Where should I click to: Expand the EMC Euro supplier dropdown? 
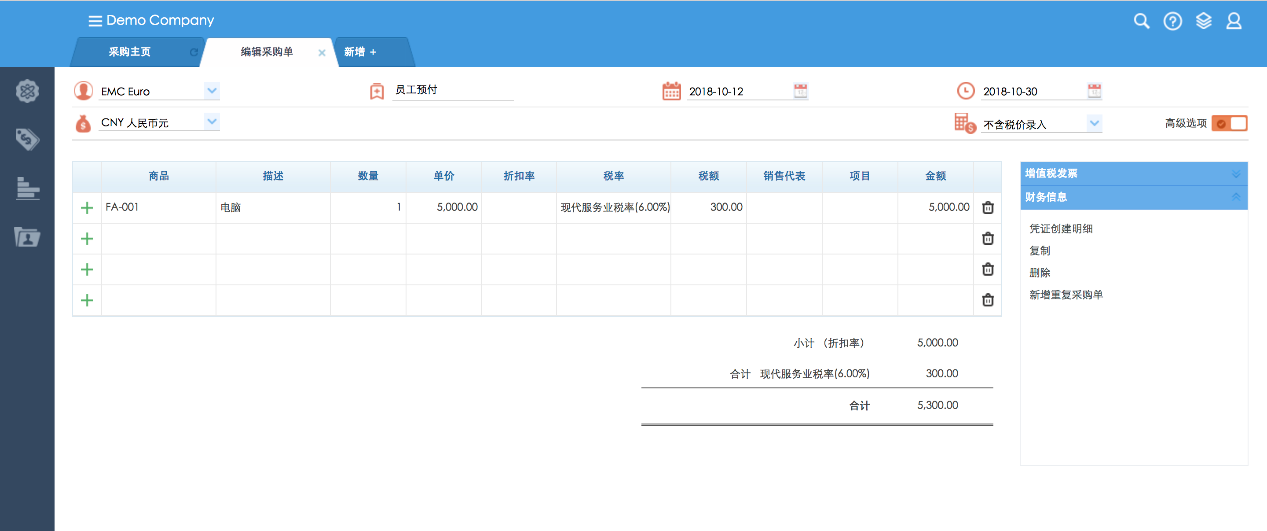(211, 91)
